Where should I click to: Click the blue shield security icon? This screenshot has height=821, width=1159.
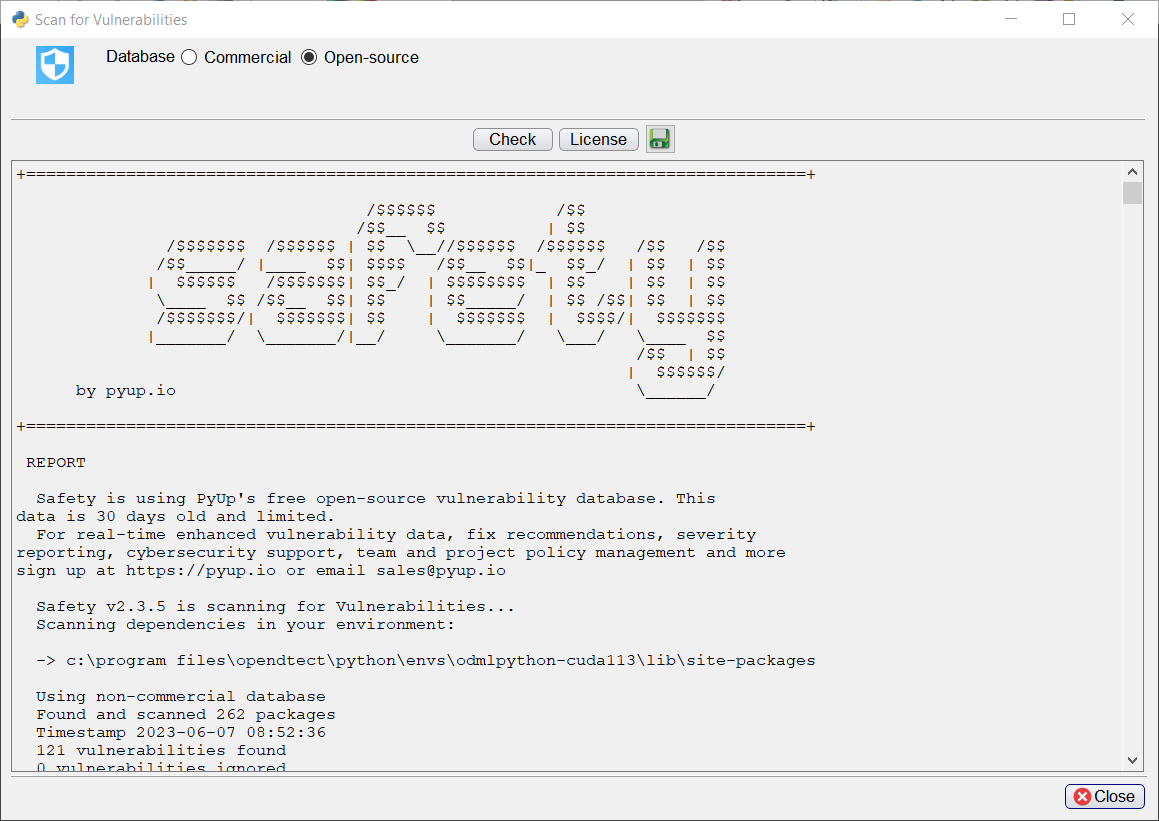tap(55, 65)
